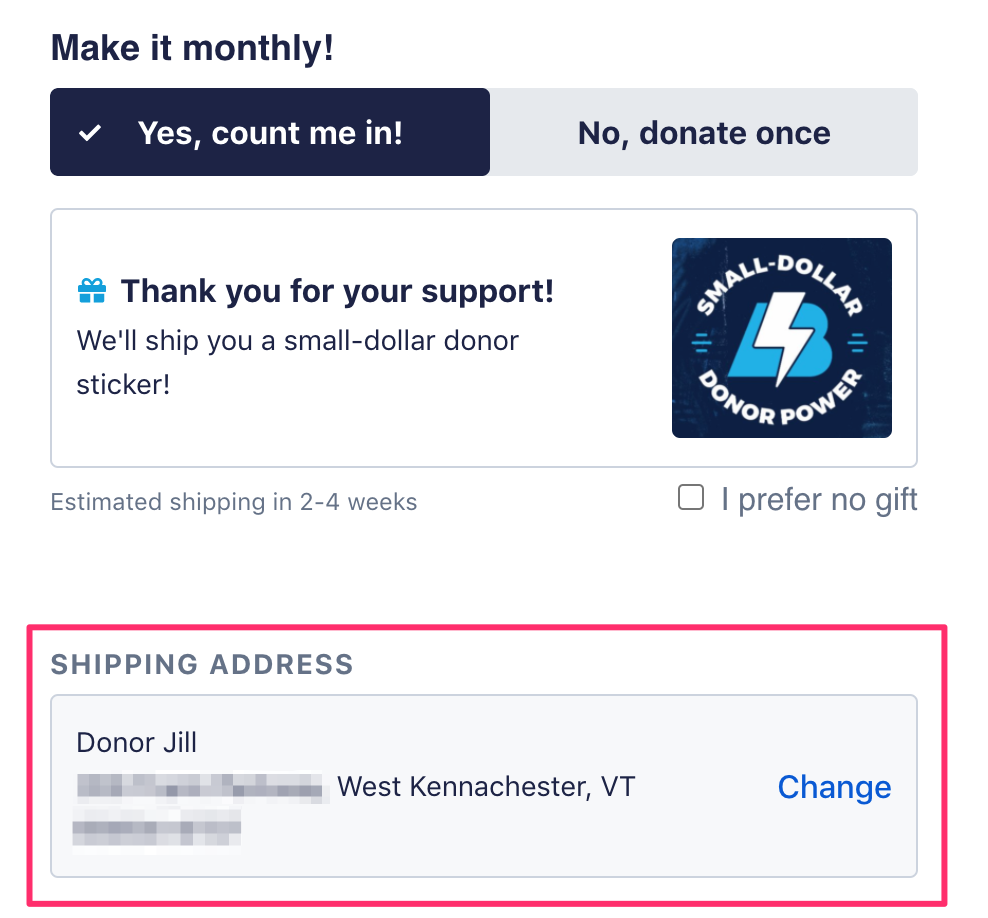Click the blue gift box icon
The height and width of the screenshot is (918, 988).
pos(92,292)
